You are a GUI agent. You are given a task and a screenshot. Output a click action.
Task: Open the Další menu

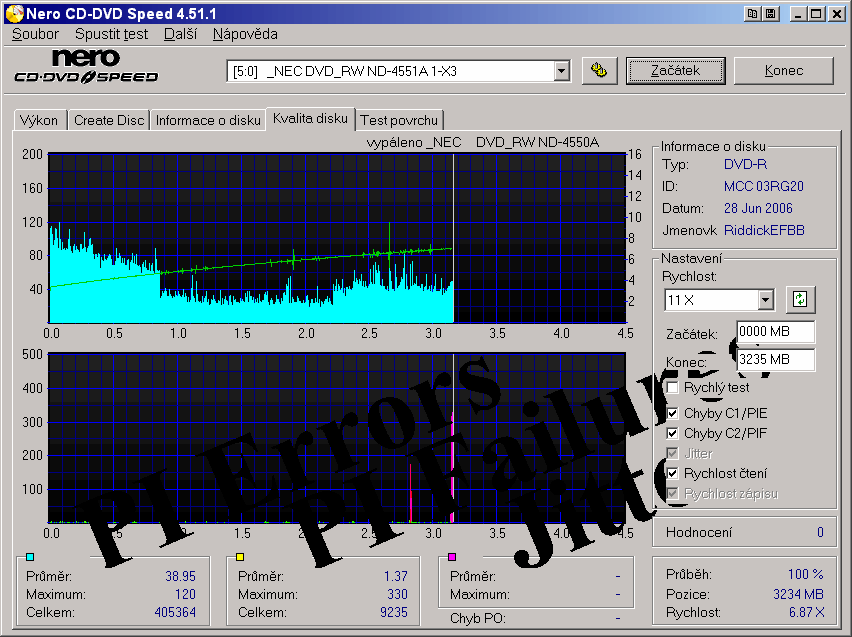180,34
